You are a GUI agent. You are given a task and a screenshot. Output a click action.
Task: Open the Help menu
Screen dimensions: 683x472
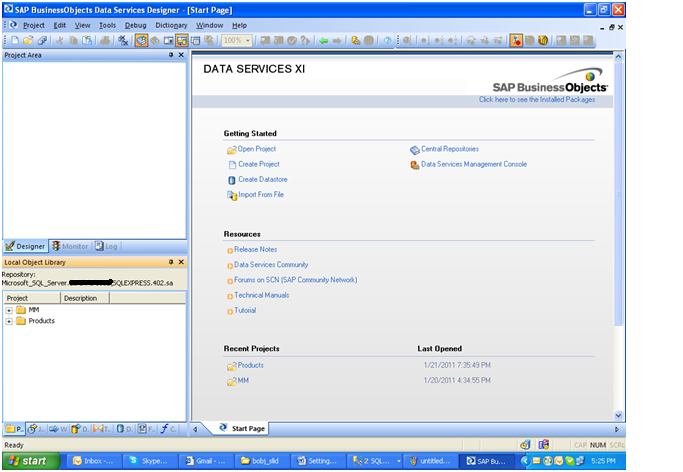point(239,25)
